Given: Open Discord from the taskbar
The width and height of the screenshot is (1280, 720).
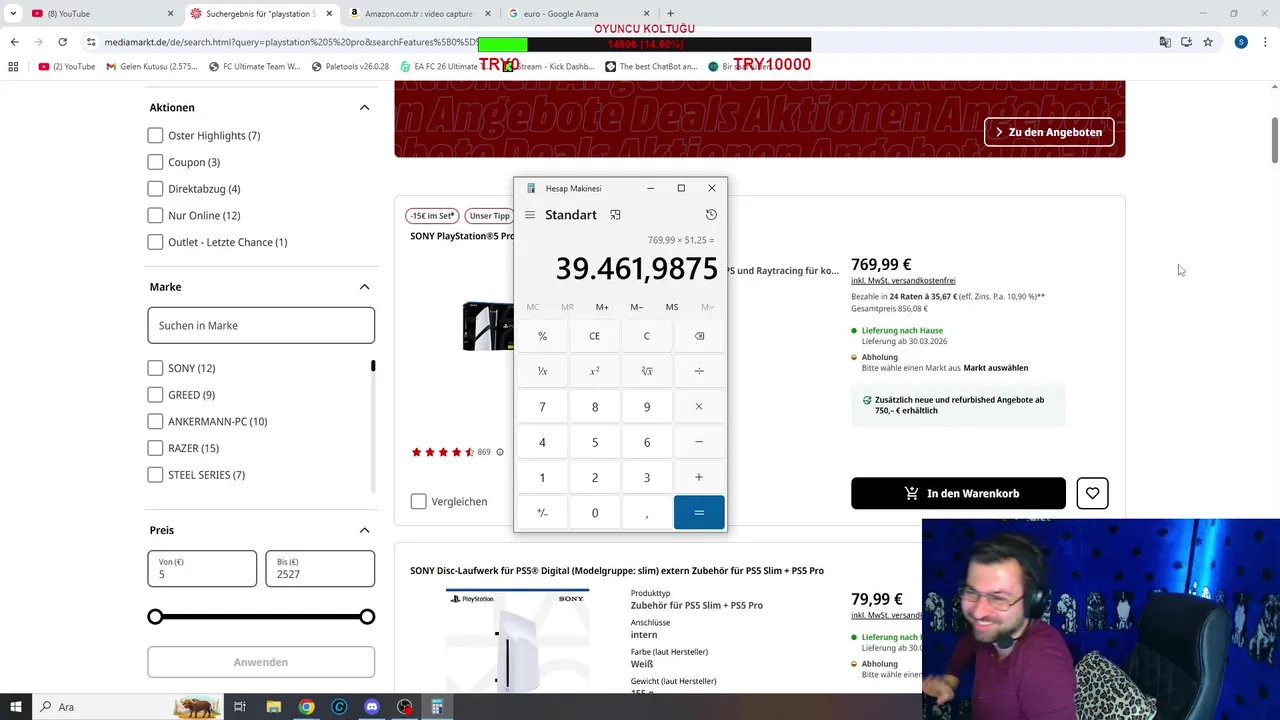Looking at the screenshot, I should point(372,707).
